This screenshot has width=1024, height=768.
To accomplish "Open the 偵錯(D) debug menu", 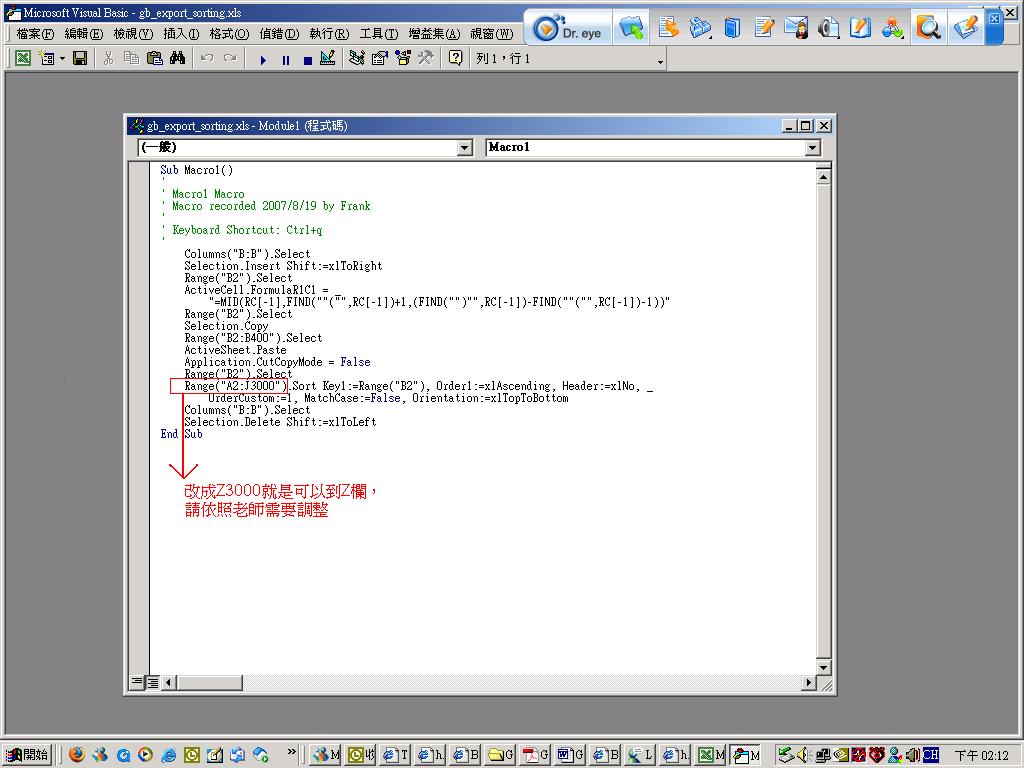I will tap(279, 34).
